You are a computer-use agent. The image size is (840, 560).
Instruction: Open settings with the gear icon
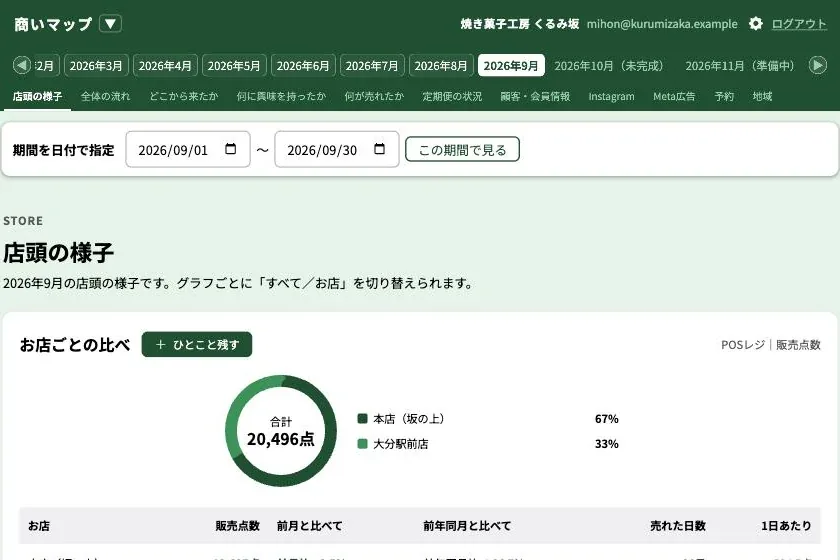point(755,24)
